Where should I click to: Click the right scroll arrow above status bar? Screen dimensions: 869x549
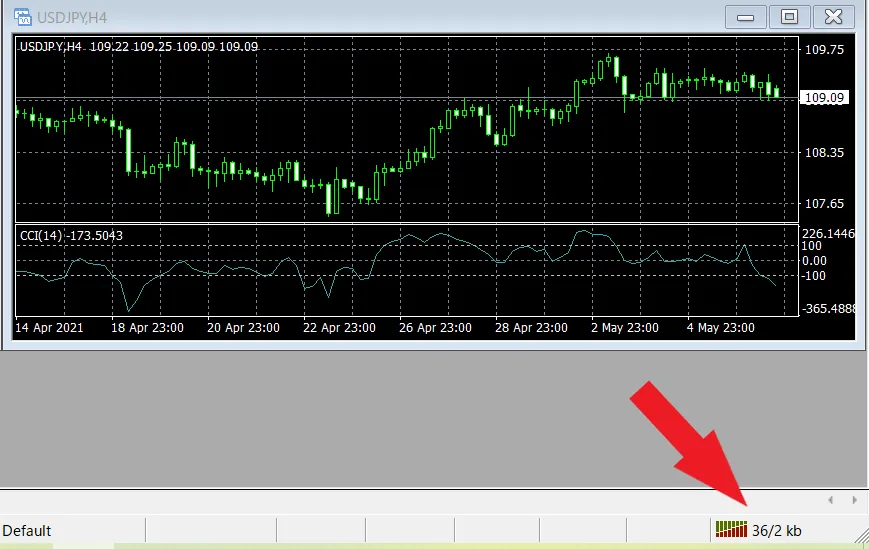coord(853,499)
